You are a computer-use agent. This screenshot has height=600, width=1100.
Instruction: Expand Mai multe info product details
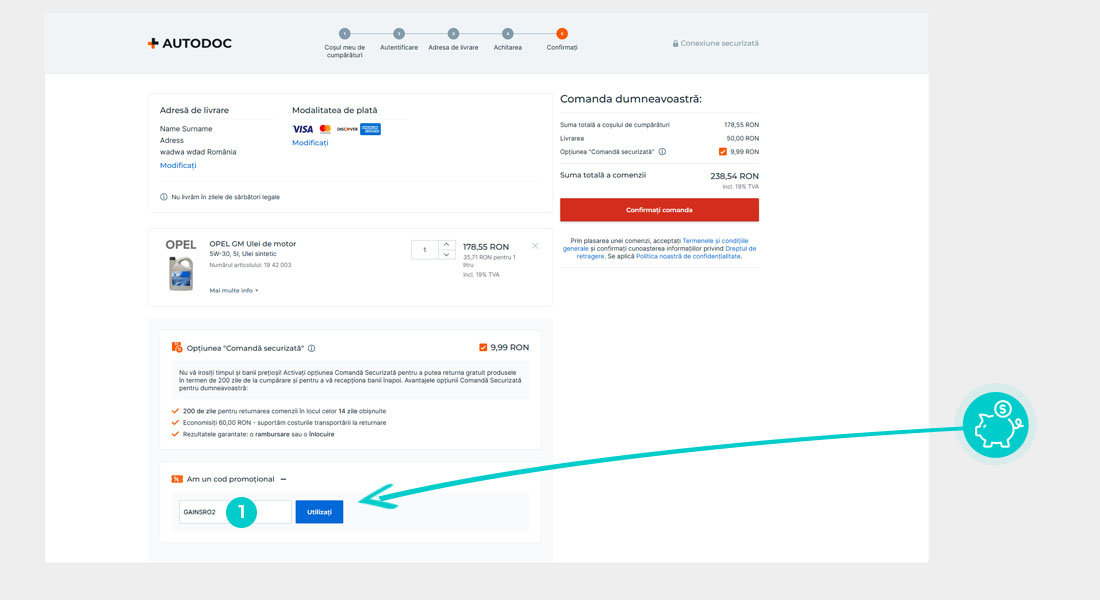[233, 290]
